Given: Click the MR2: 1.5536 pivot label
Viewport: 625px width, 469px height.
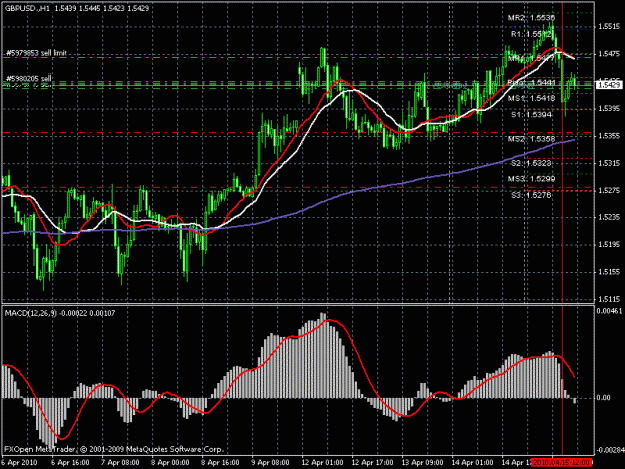Looking at the screenshot, I should click(531, 18).
